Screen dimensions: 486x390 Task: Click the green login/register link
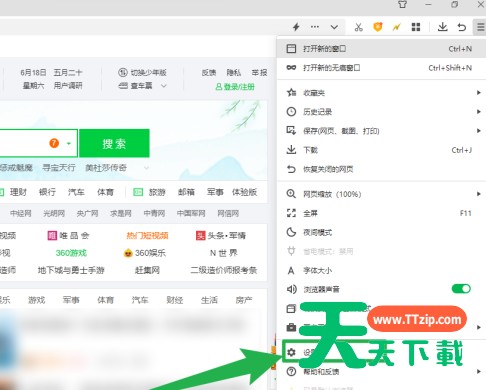(235, 87)
